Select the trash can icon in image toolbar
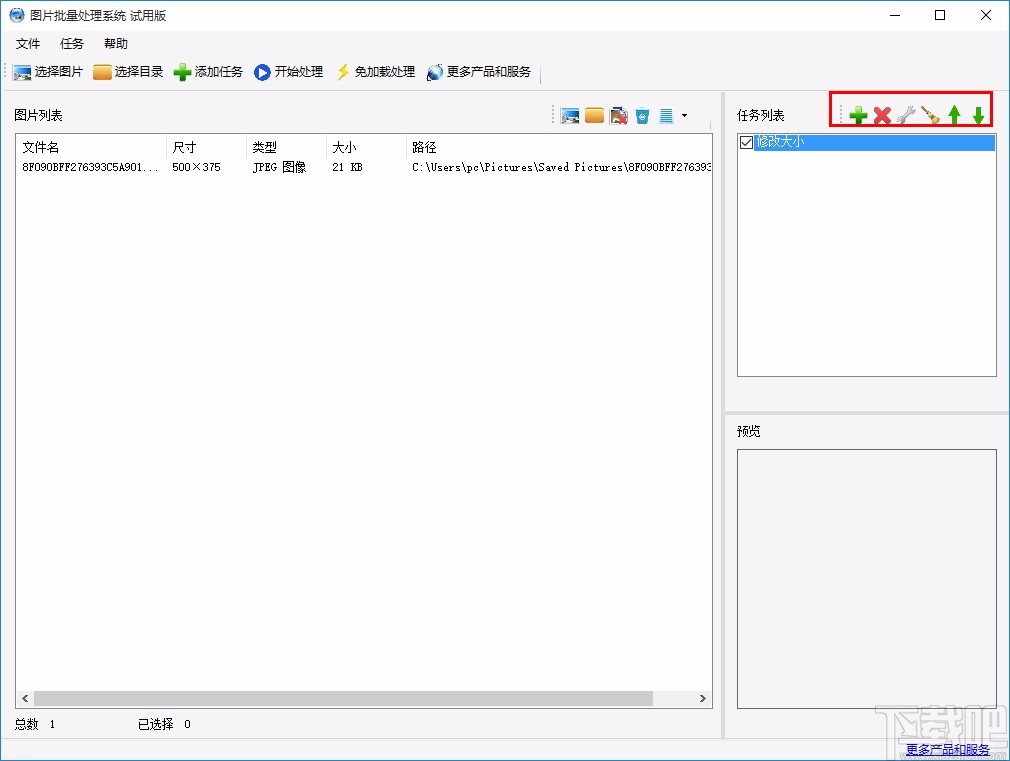Image resolution: width=1010 pixels, height=761 pixels. (x=641, y=114)
